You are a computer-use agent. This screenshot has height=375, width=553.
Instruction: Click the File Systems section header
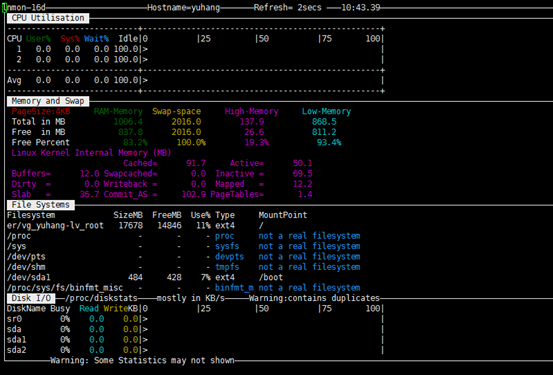pos(41,205)
